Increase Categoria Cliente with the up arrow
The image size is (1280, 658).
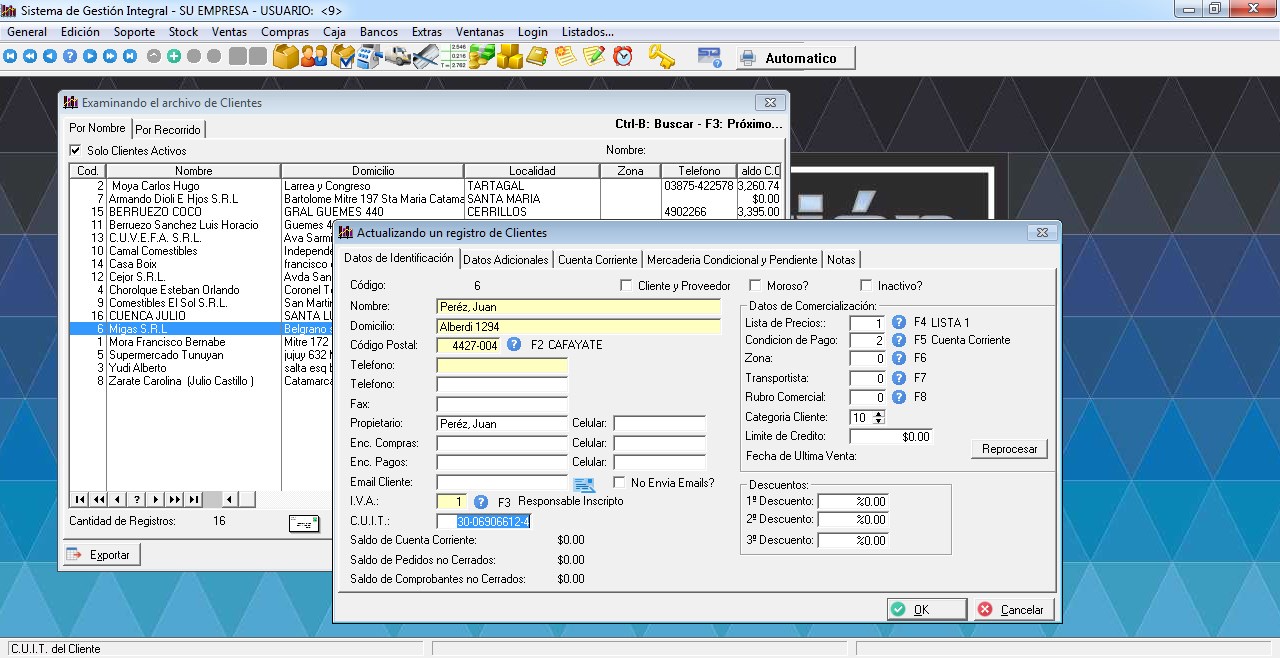[879, 413]
